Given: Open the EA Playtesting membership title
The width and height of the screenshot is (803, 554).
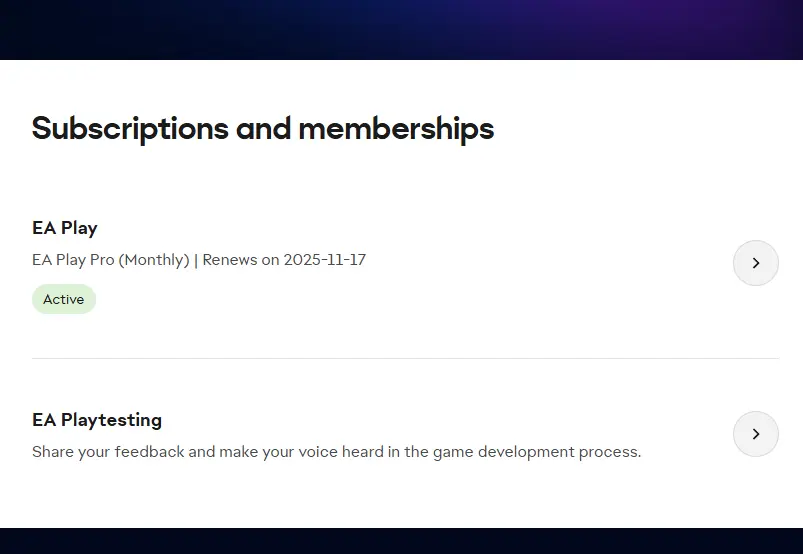Looking at the screenshot, I should pyautogui.click(x=97, y=420).
